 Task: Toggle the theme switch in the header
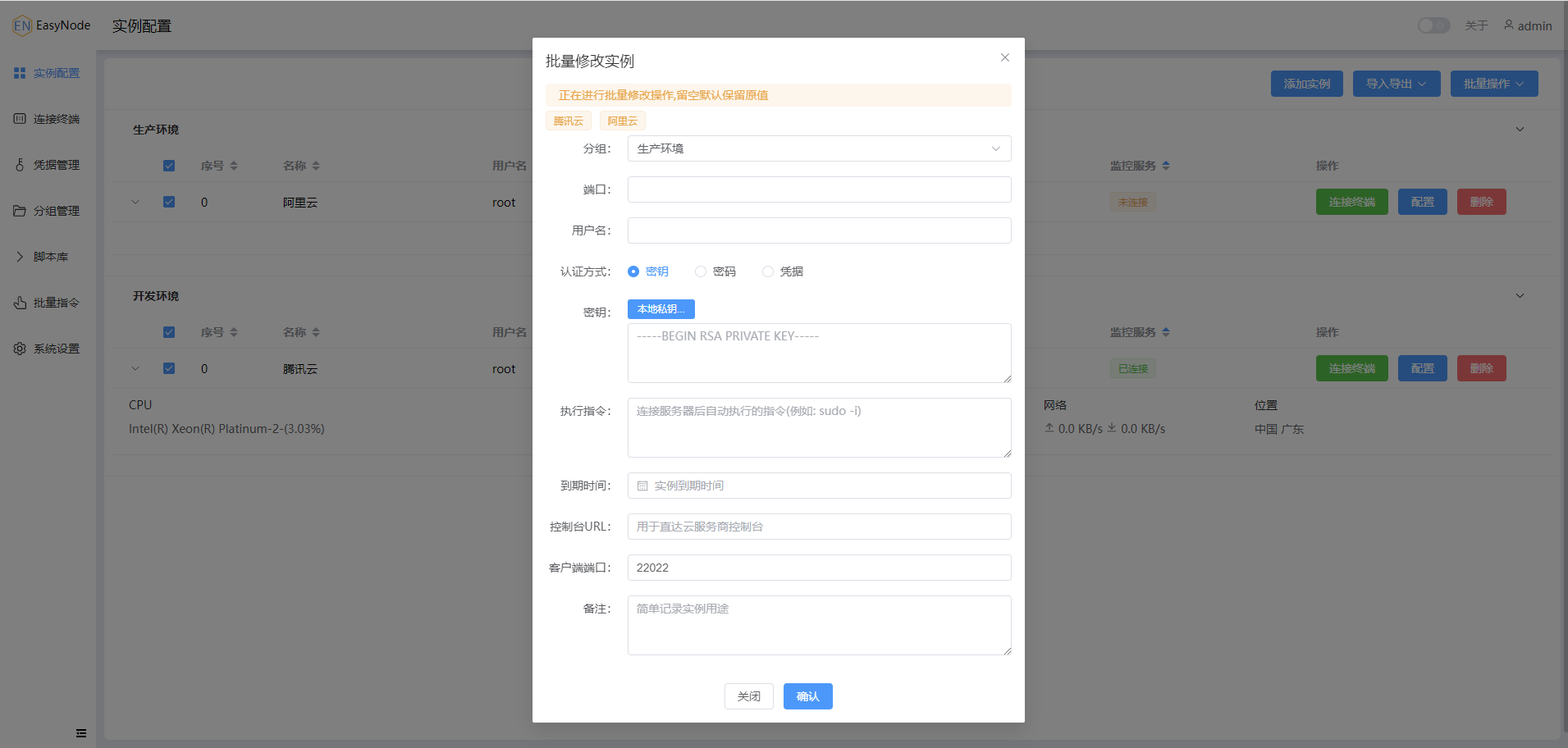click(1433, 25)
